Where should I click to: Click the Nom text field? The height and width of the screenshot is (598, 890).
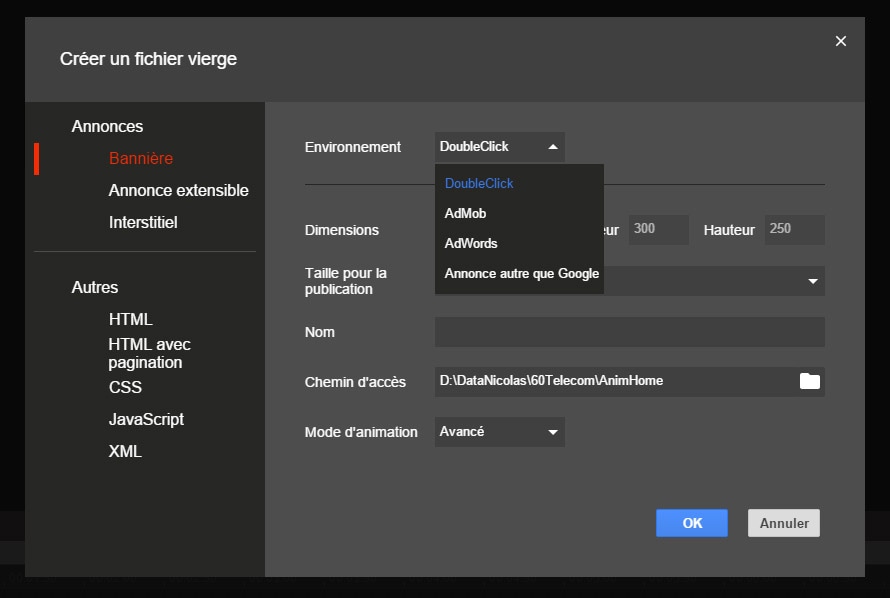629,332
